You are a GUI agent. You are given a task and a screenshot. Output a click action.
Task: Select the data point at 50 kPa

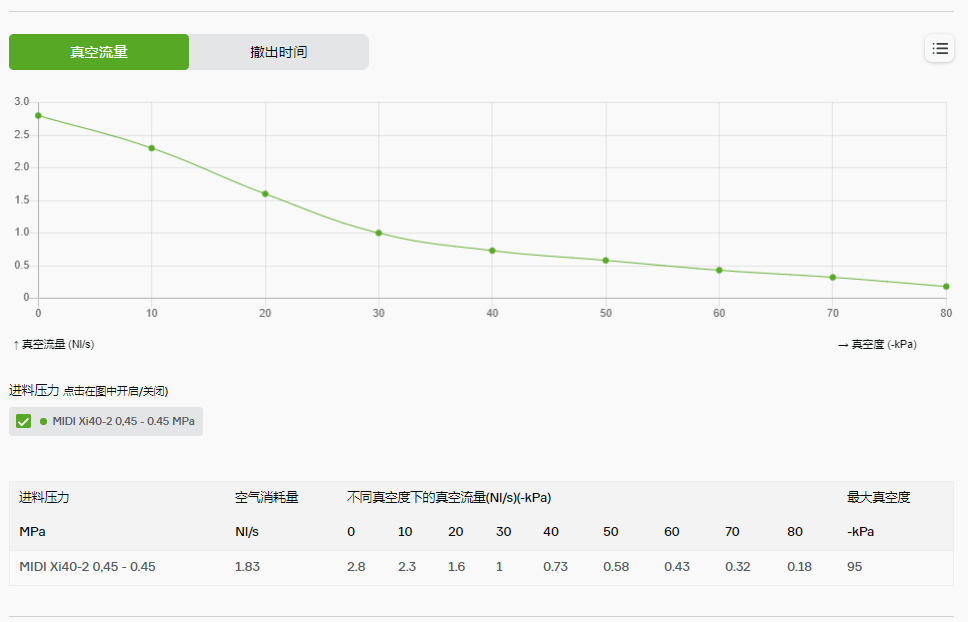click(x=605, y=260)
